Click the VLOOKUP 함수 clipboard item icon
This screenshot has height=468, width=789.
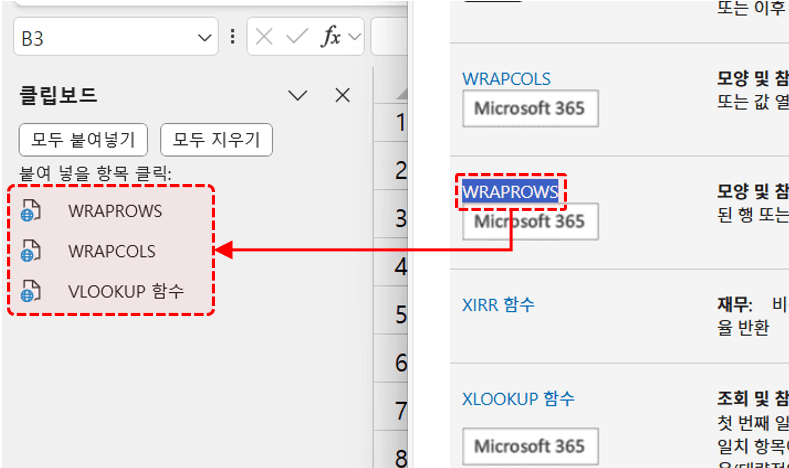32,291
